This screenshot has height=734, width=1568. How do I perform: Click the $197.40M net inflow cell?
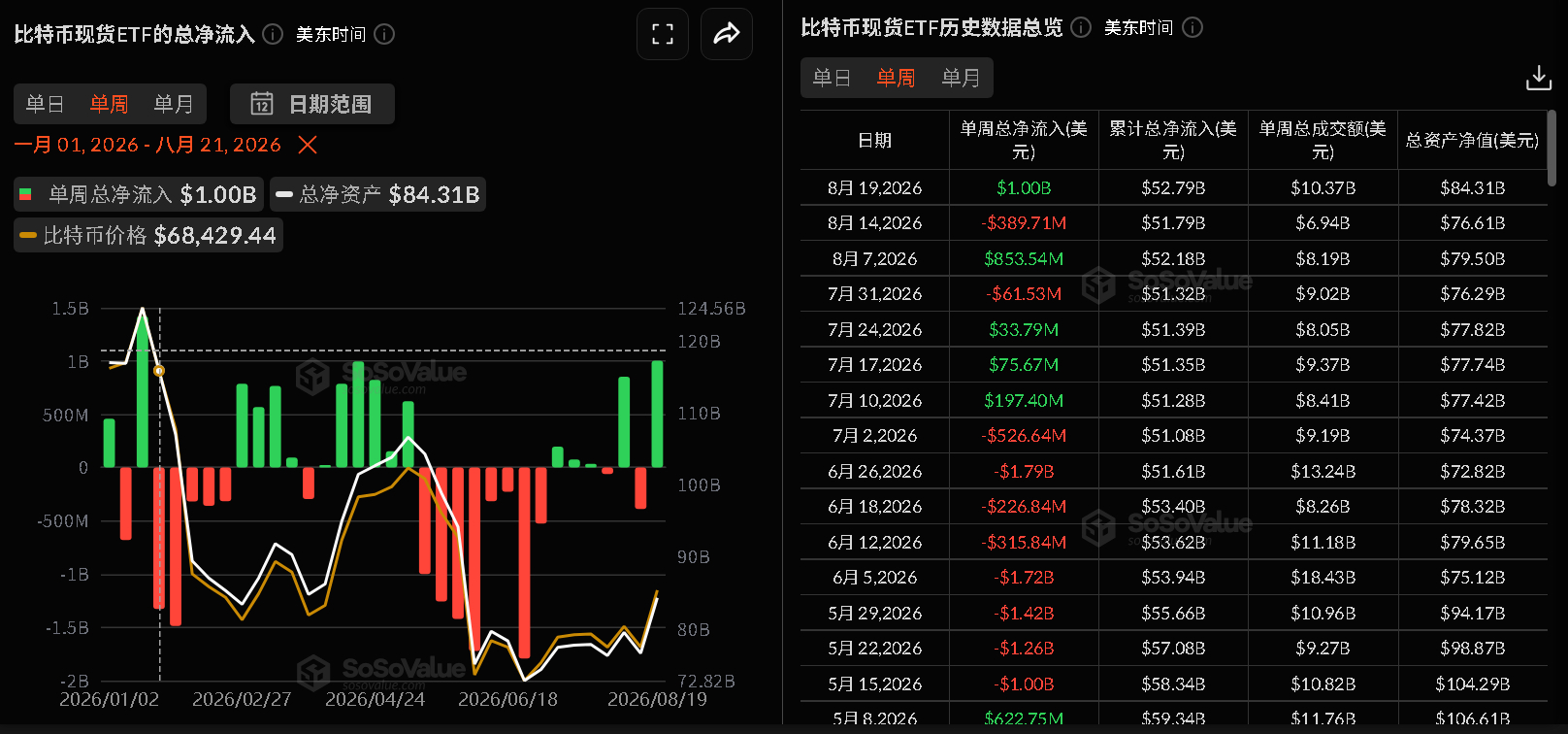1024,400
